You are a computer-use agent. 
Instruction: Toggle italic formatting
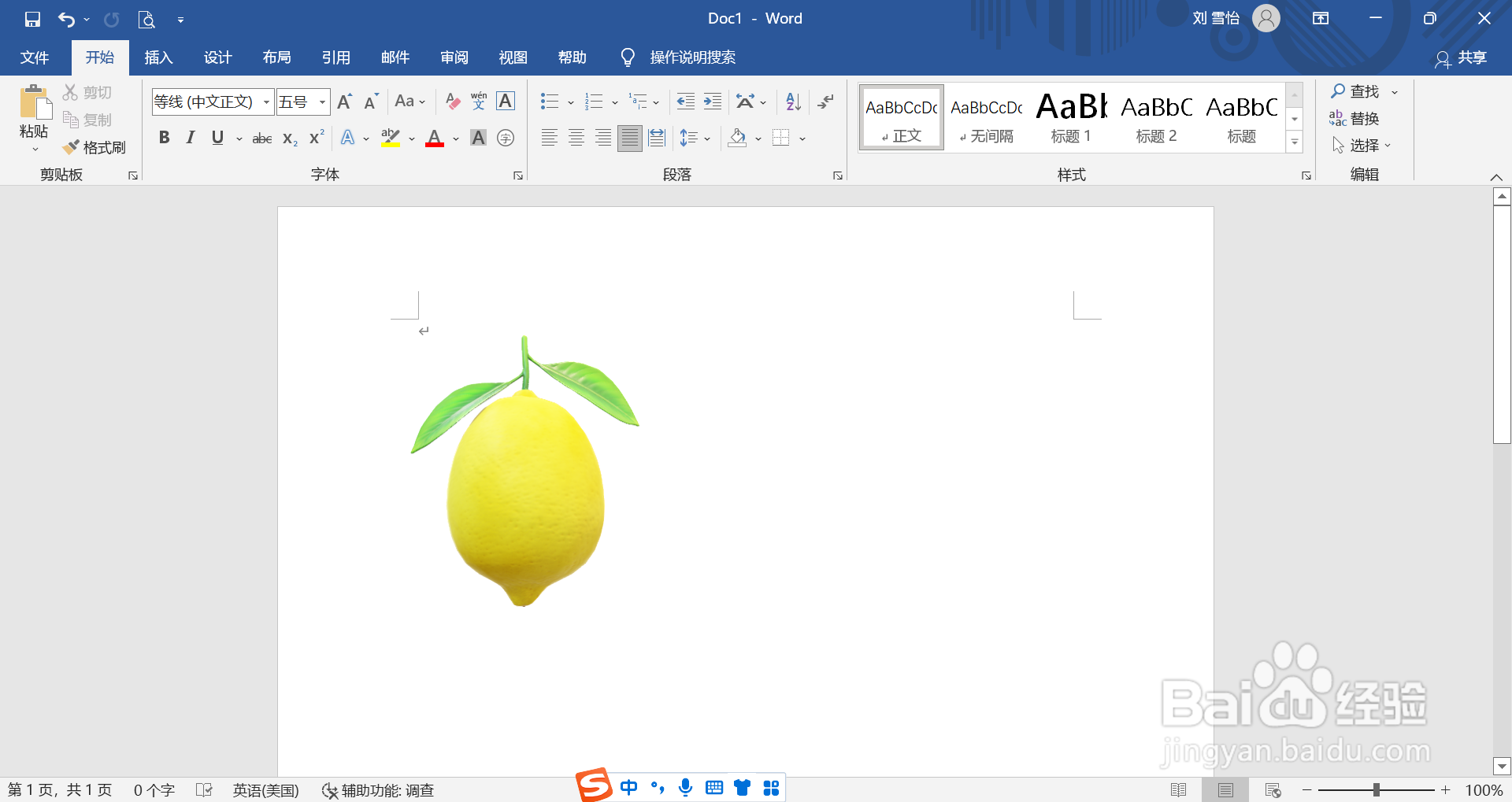click(x=190, y=138)
